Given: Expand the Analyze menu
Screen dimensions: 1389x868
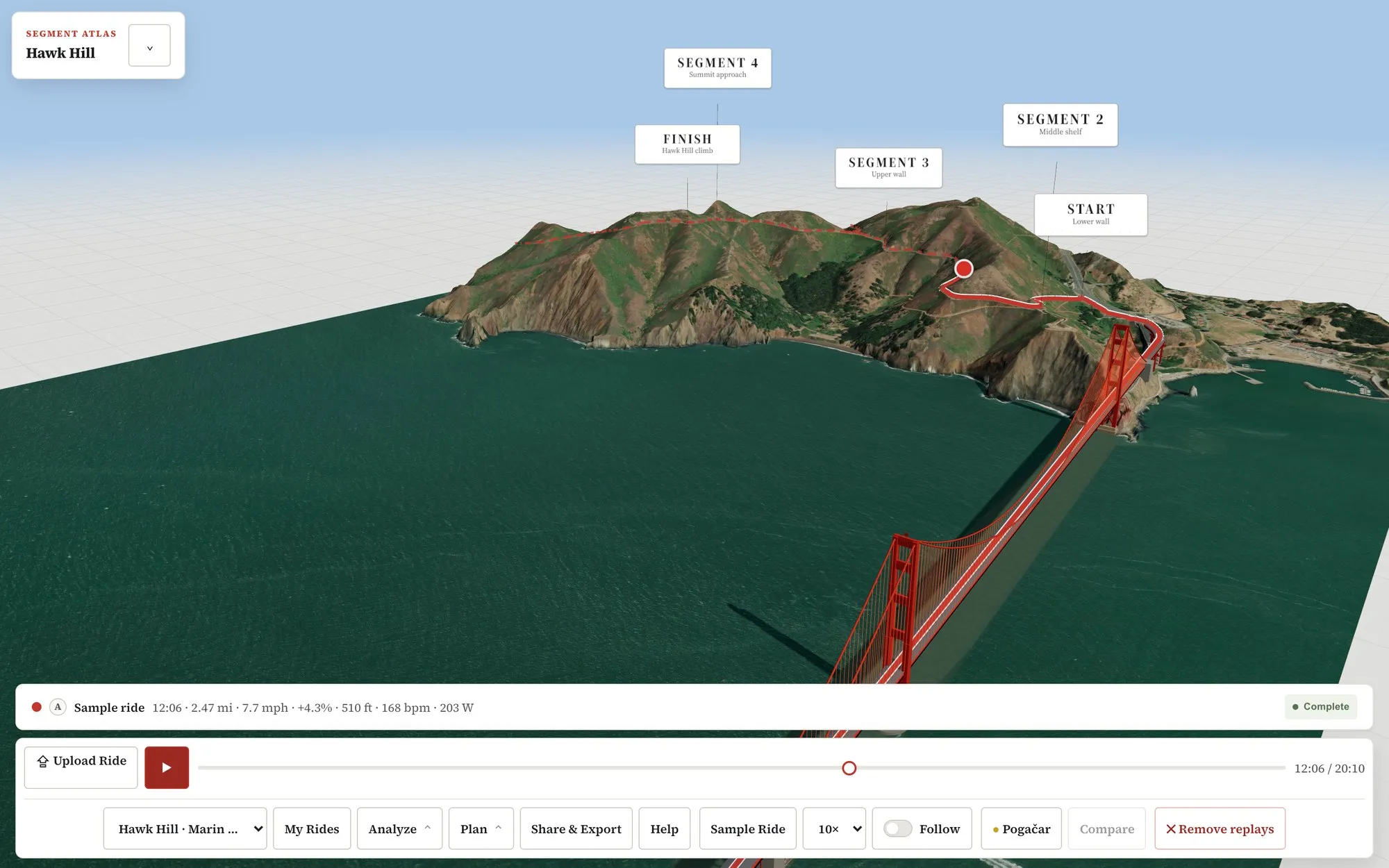Looking at the screenshot, I should tap(399, 828).
